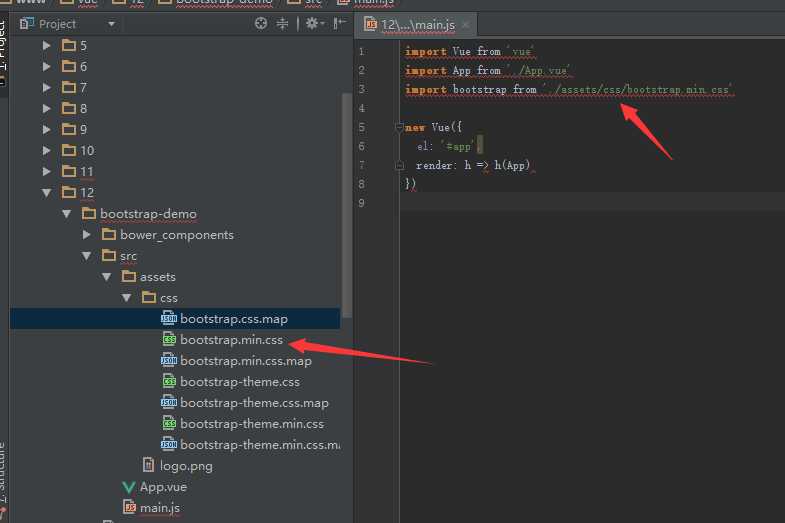The image size is (785, 523).
Task: Close the main.js editor tab
Action: point(466,25)
